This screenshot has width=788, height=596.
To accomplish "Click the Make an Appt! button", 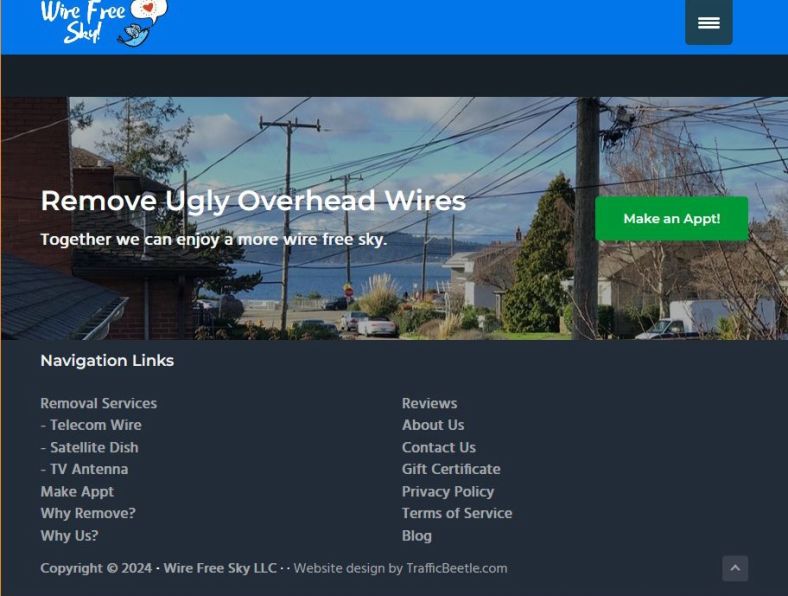I will (x=671, y=219).
